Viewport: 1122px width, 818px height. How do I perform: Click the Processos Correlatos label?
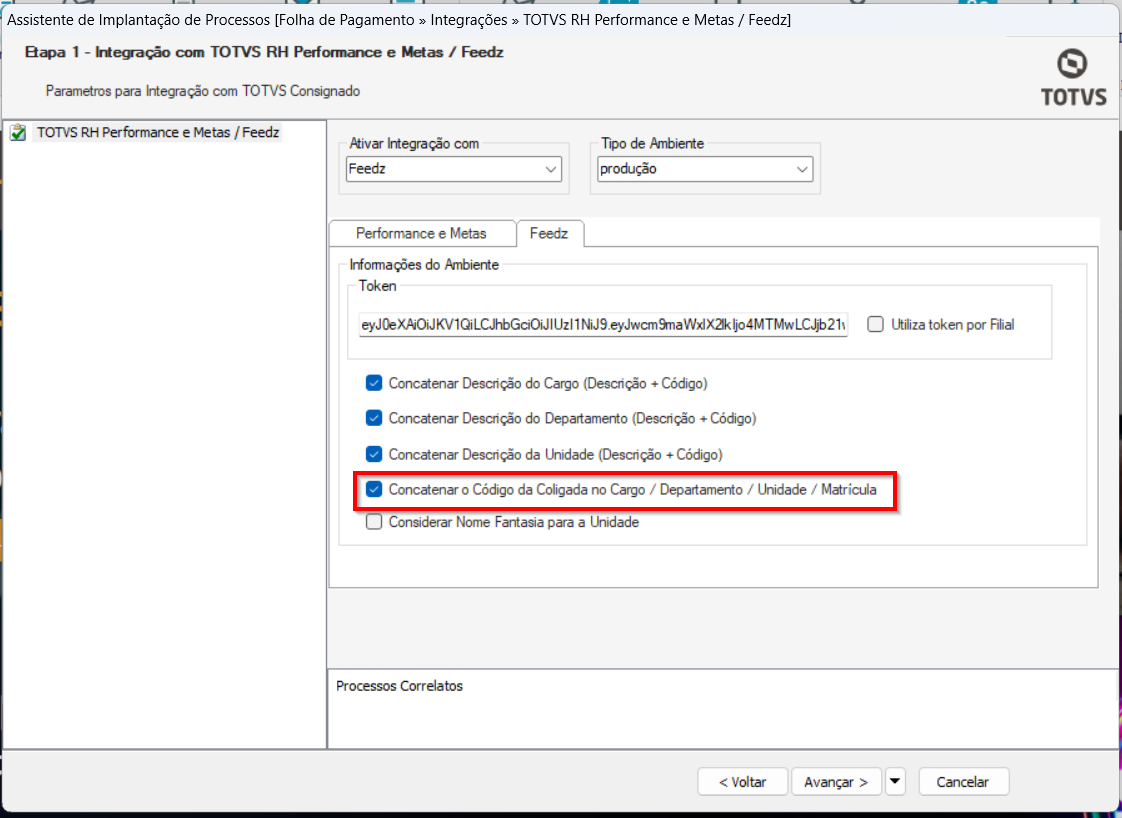pos(399,686)
